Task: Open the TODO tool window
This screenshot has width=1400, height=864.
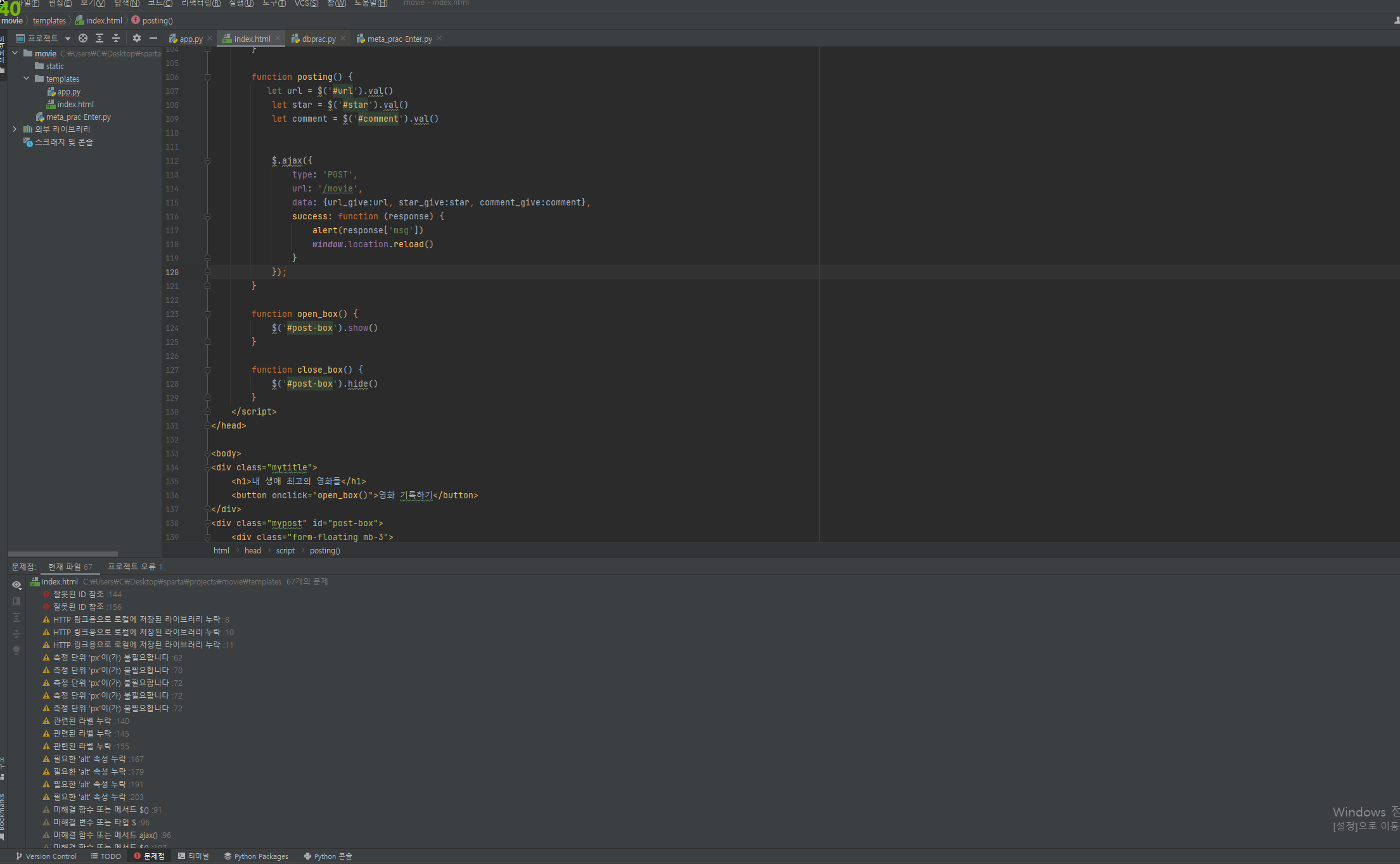Action: pos(106,856)
